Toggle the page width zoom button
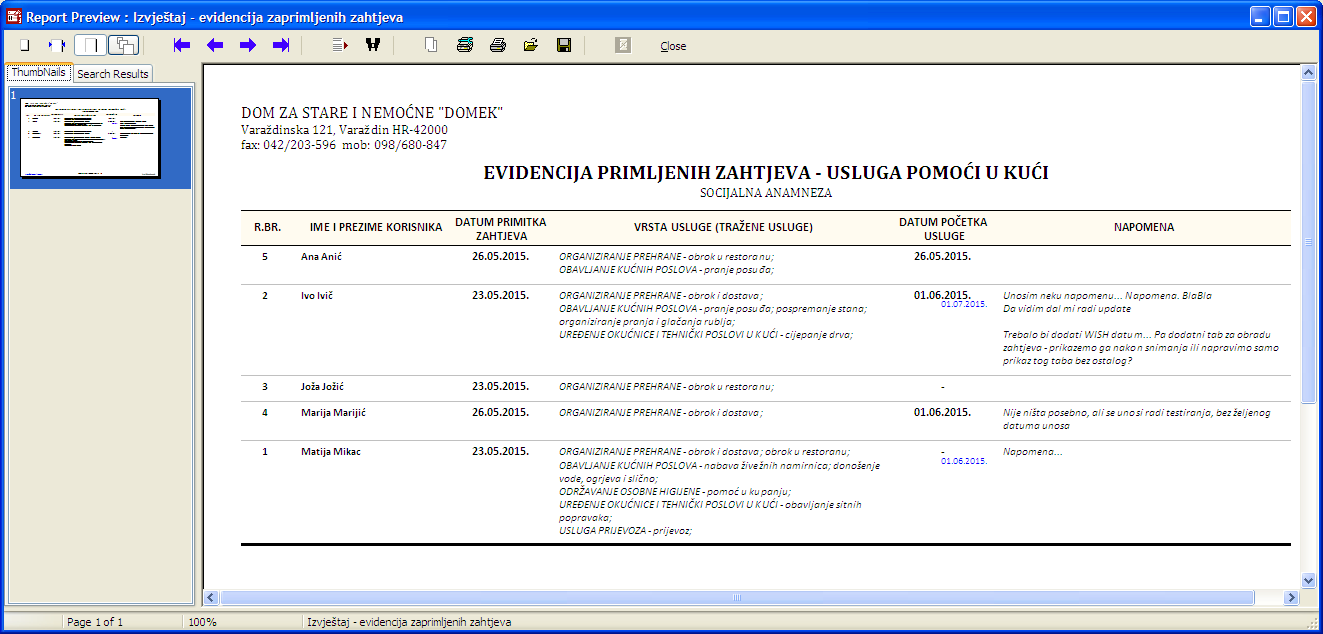This screenshot has width=1323, height=634. click(58, 45)
